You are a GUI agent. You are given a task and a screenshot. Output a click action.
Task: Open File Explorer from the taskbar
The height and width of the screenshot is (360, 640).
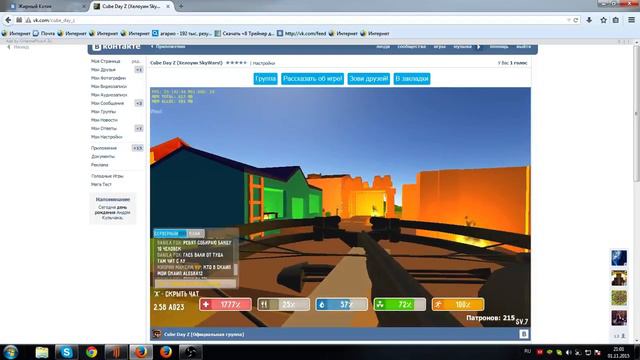pyautogui.click(x=42, y=352)
